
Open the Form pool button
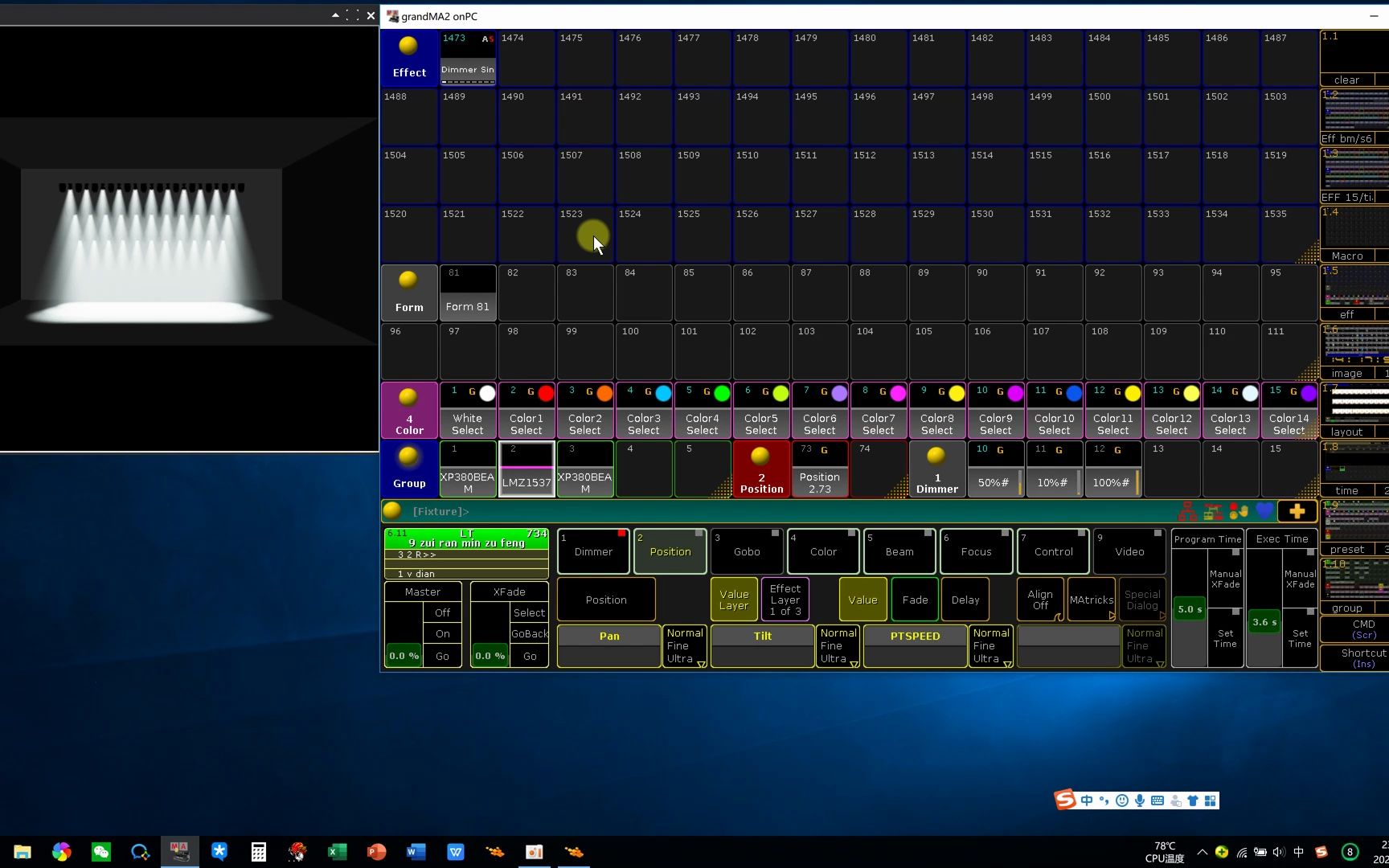[409, 293]
